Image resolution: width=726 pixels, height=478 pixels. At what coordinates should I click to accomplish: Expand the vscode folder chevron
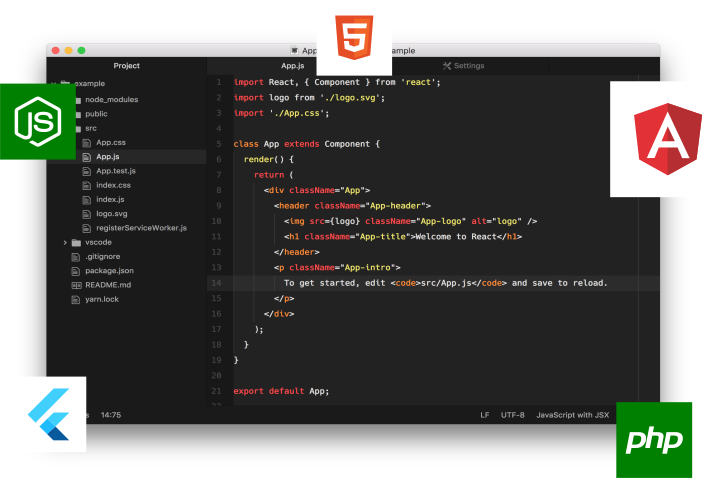pos(65,242)
